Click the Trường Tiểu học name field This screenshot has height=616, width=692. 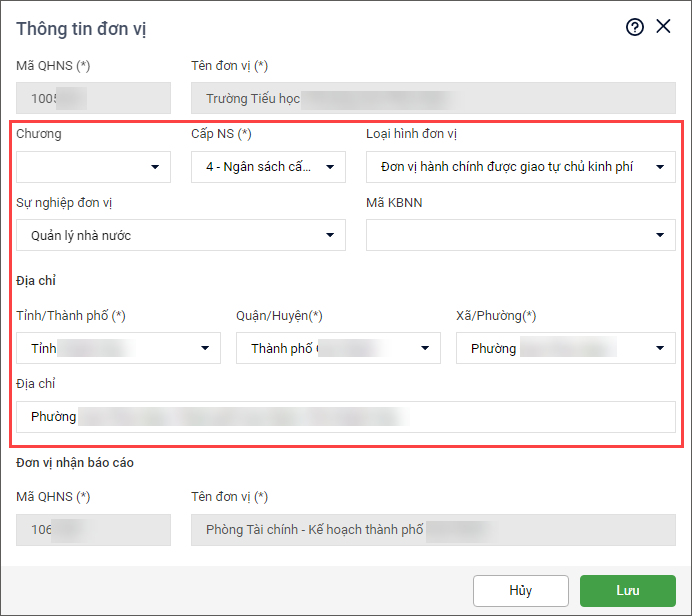tap(433, 98)
